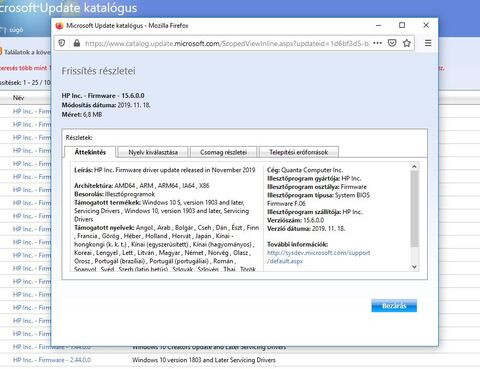The image size is (480, 369).
Task: Click the details scrollbar up arrow
Action: click(414, 166)
